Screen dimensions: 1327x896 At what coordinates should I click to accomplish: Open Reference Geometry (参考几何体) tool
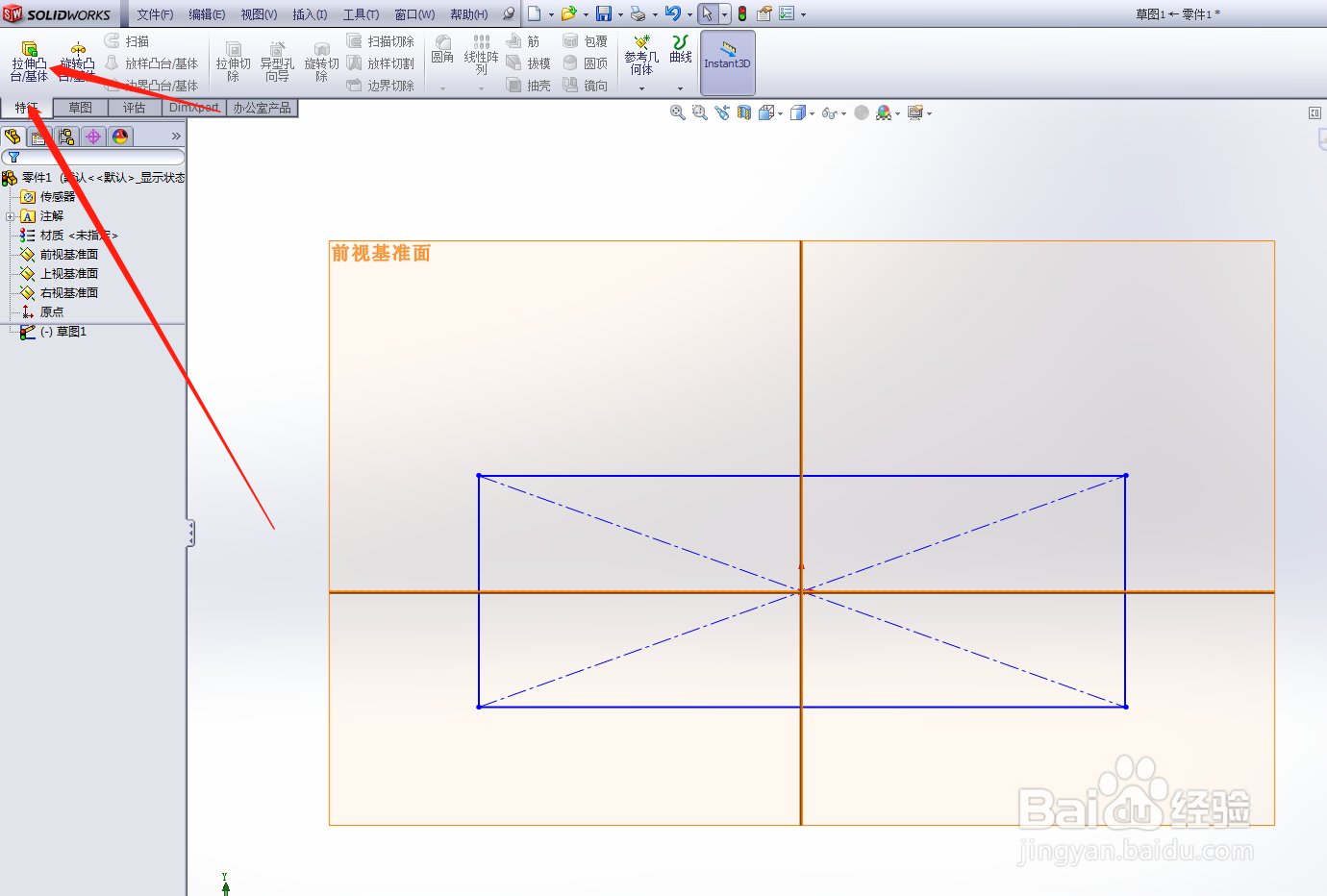(641, 56)
